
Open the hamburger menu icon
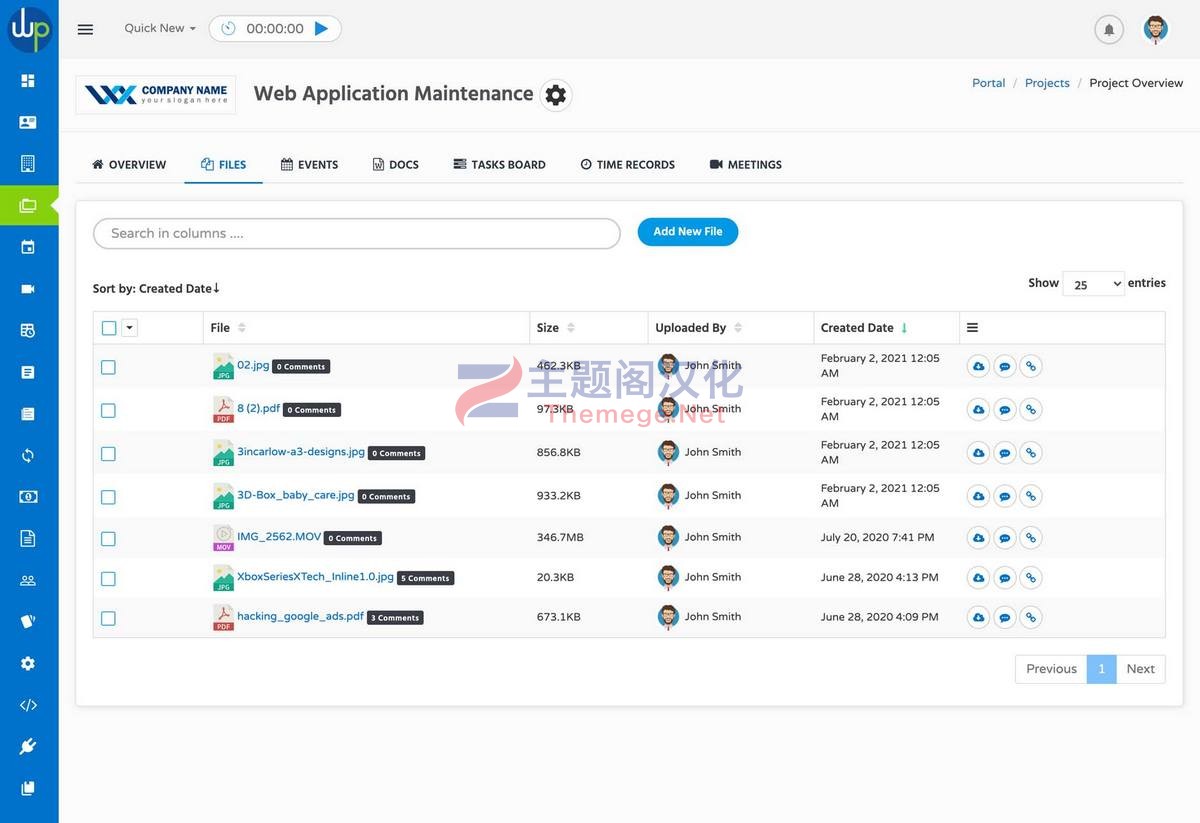point(85,29)
